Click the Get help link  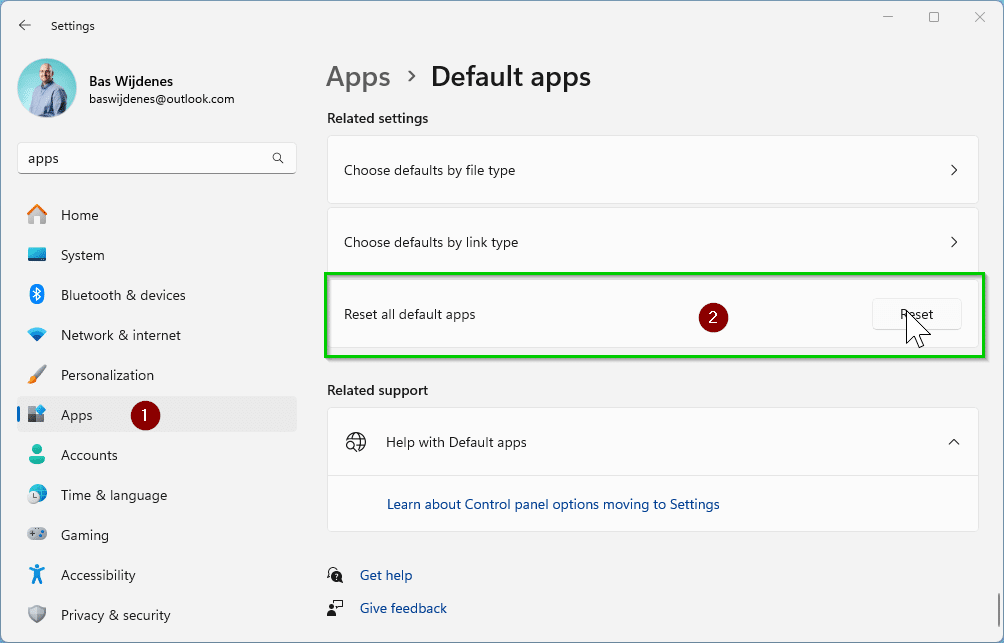pyautogui.click(x=386, y=575)
